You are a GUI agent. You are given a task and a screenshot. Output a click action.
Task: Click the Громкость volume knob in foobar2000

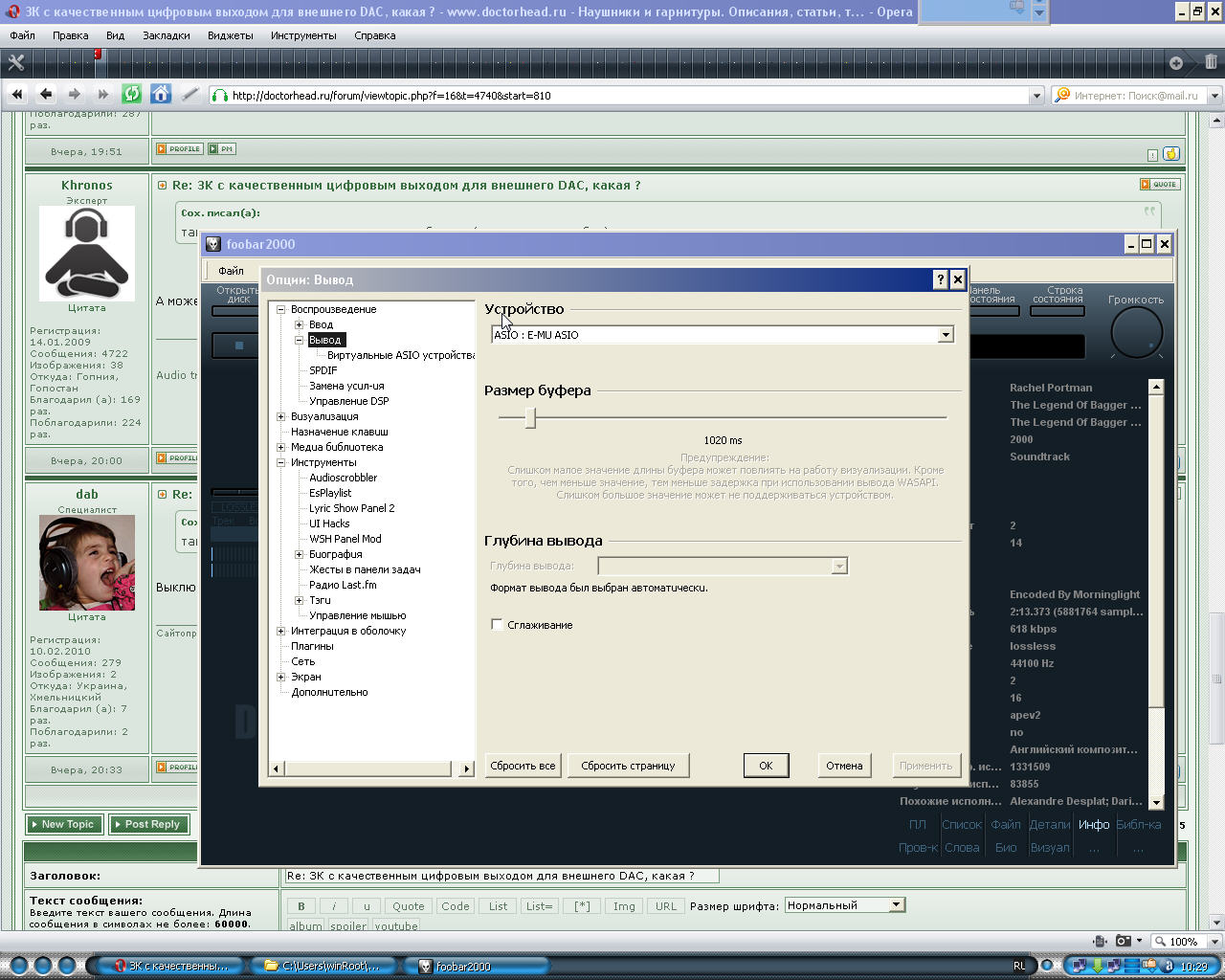pos(1136,333)
